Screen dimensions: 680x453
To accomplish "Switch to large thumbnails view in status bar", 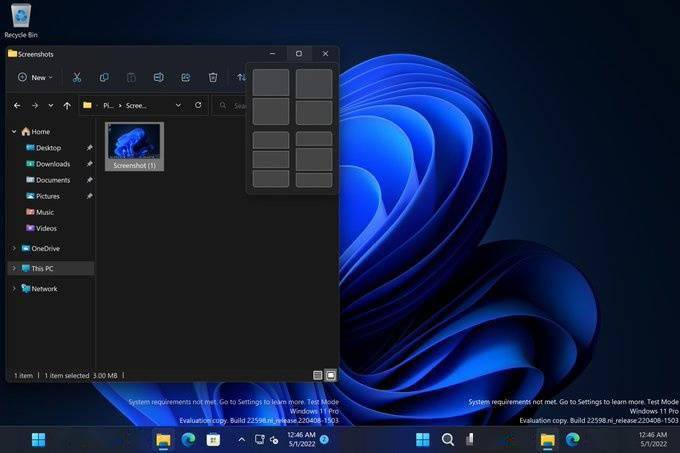I will point(331,375).
